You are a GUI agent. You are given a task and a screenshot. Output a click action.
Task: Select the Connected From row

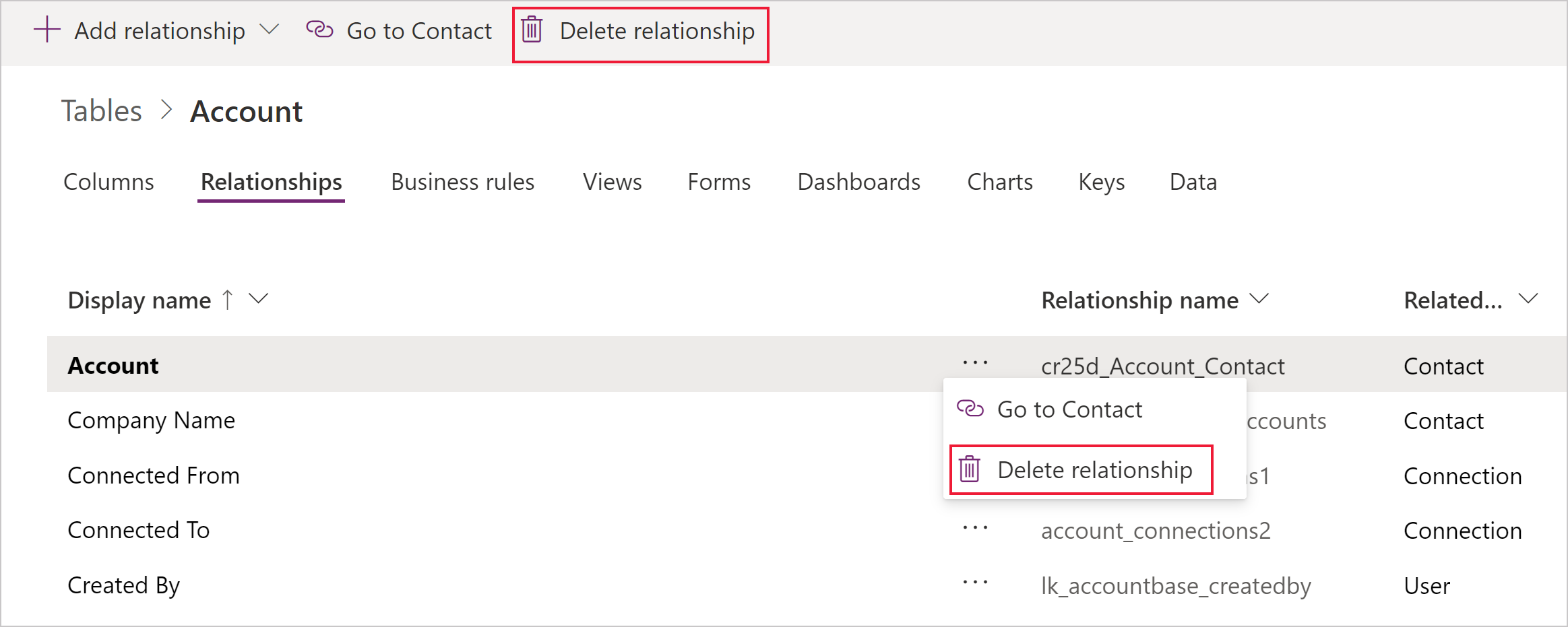[x=807, y=475]
